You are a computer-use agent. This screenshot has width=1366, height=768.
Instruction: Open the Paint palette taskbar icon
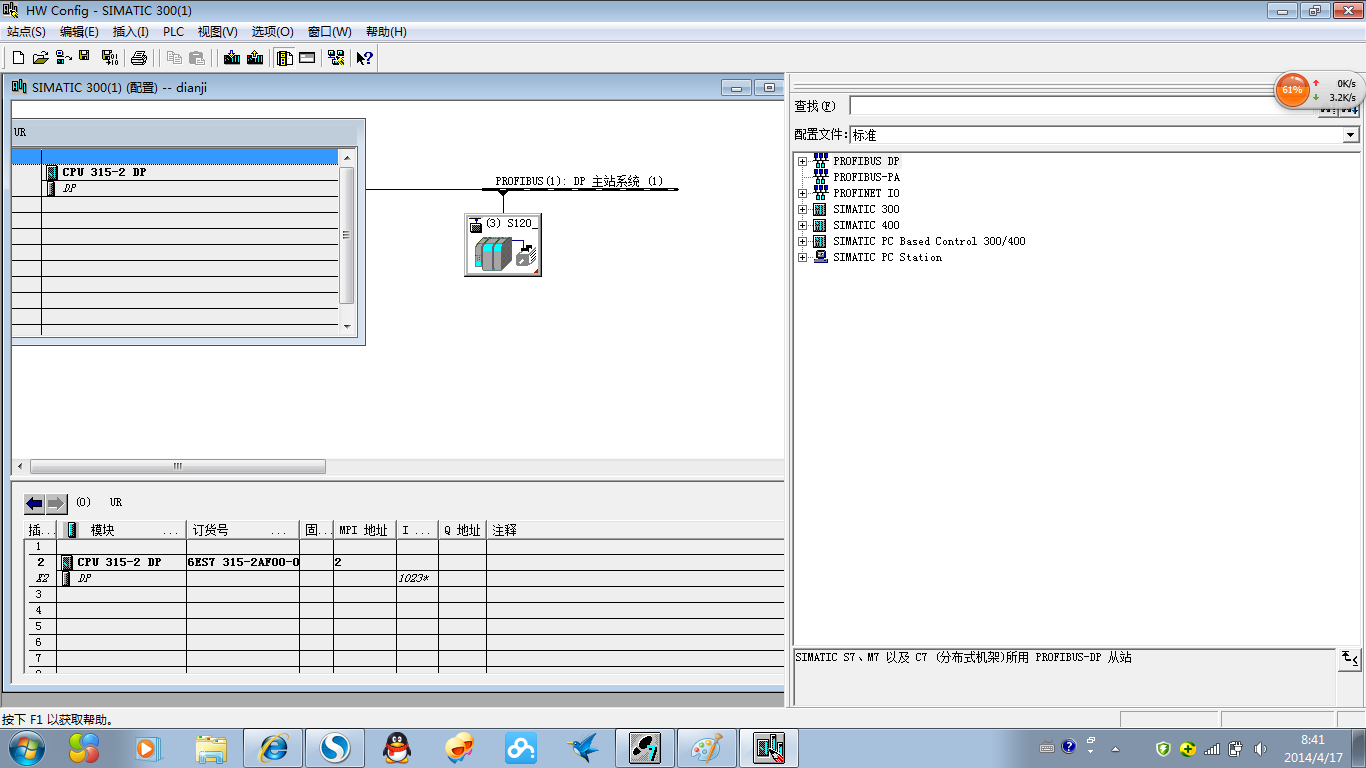pos(707,747)
